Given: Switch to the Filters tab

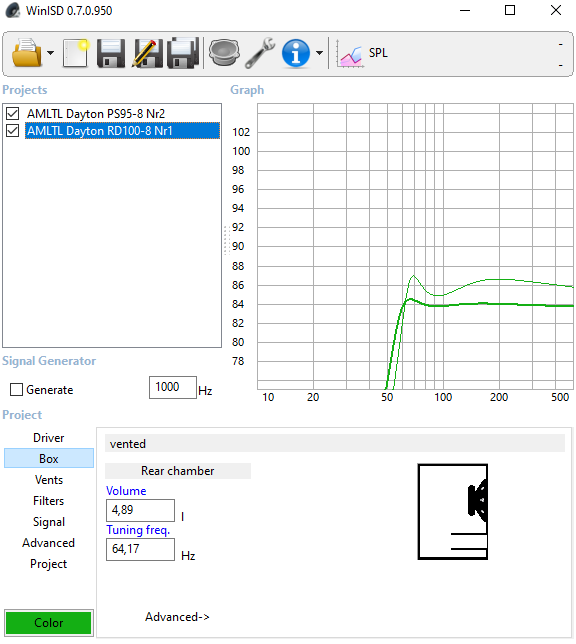Looking at the screenshot, I should click(49, 501).
